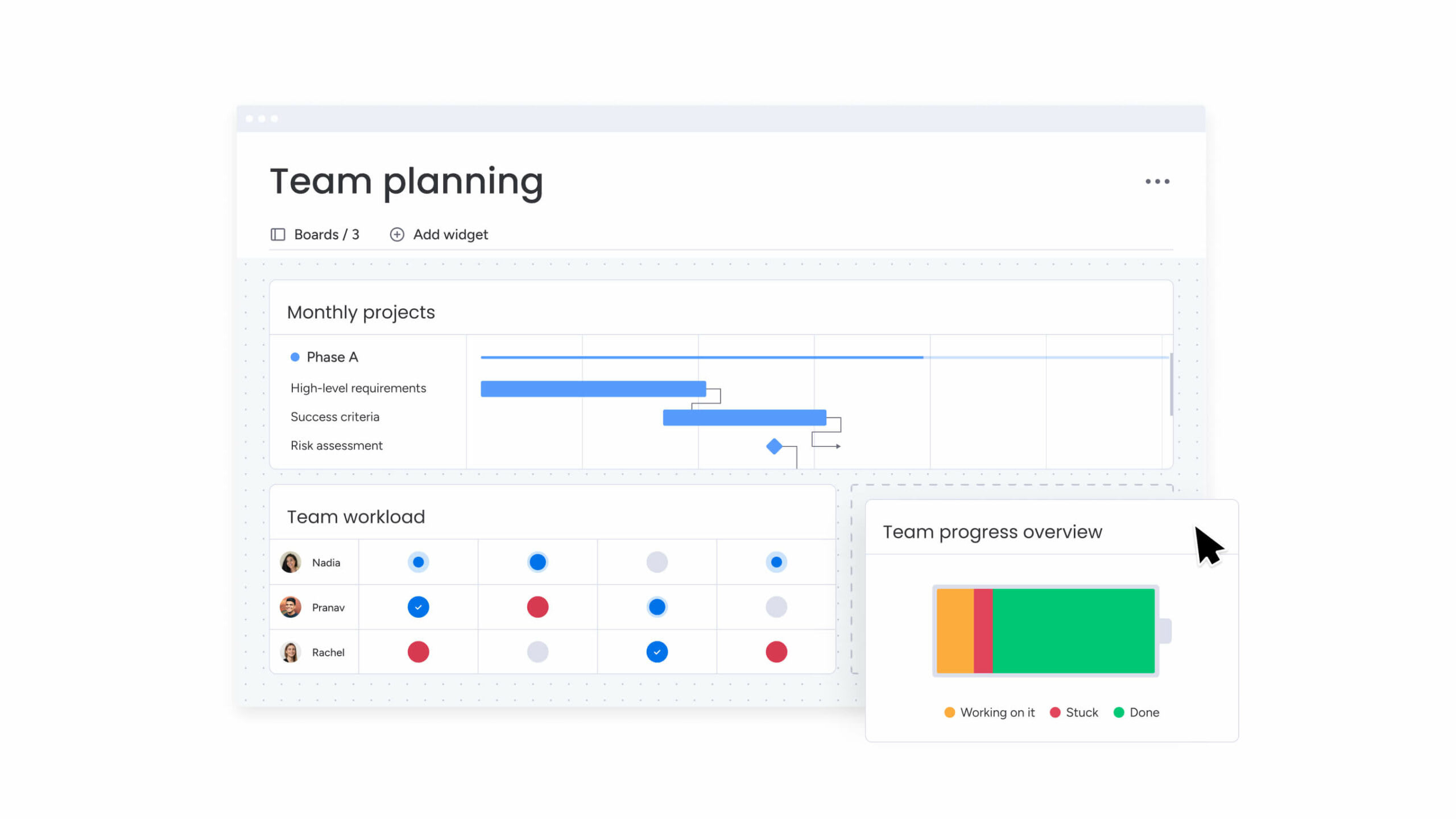This screenshot has width=1456, height=819.
Task: Click Rachel's profile avatar icon
Action: [x=291, y=652]
